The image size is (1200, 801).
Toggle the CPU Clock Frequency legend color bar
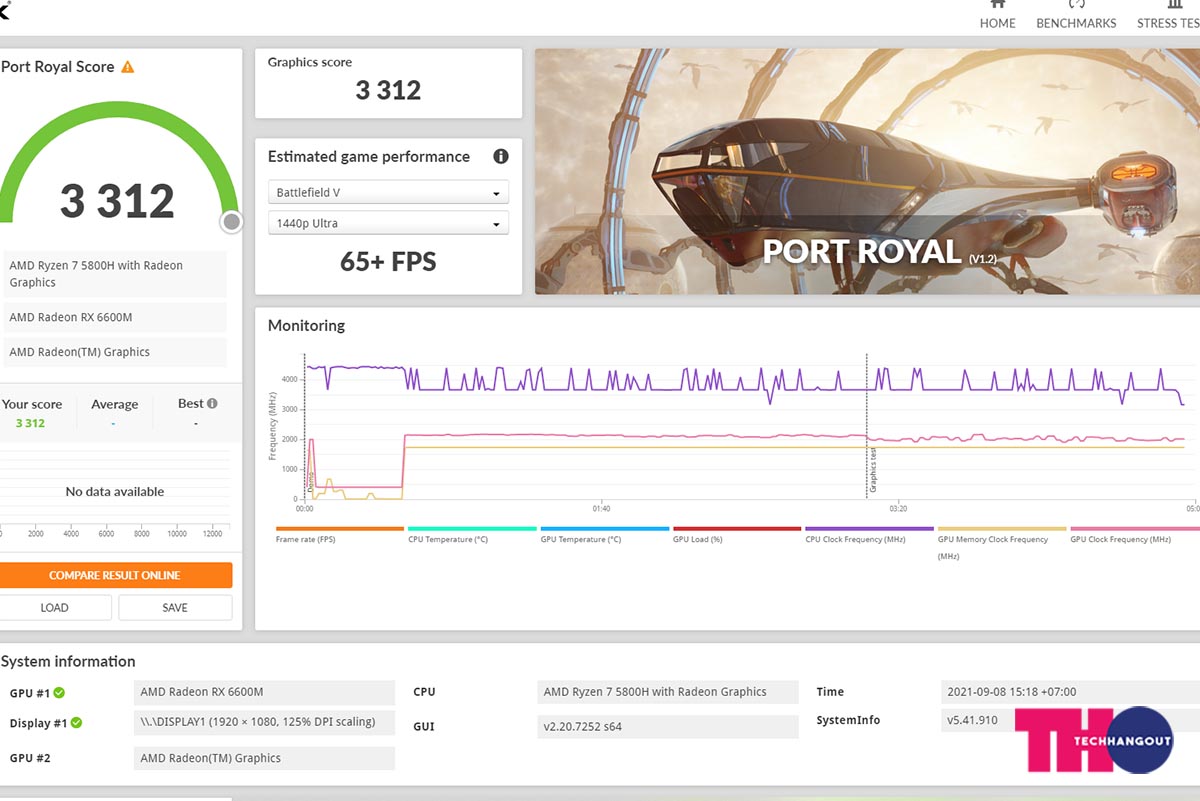point(869,528)
